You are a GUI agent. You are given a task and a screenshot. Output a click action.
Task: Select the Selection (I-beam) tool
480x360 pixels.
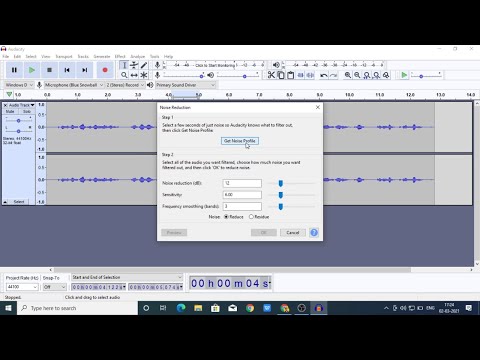point(124,65)
